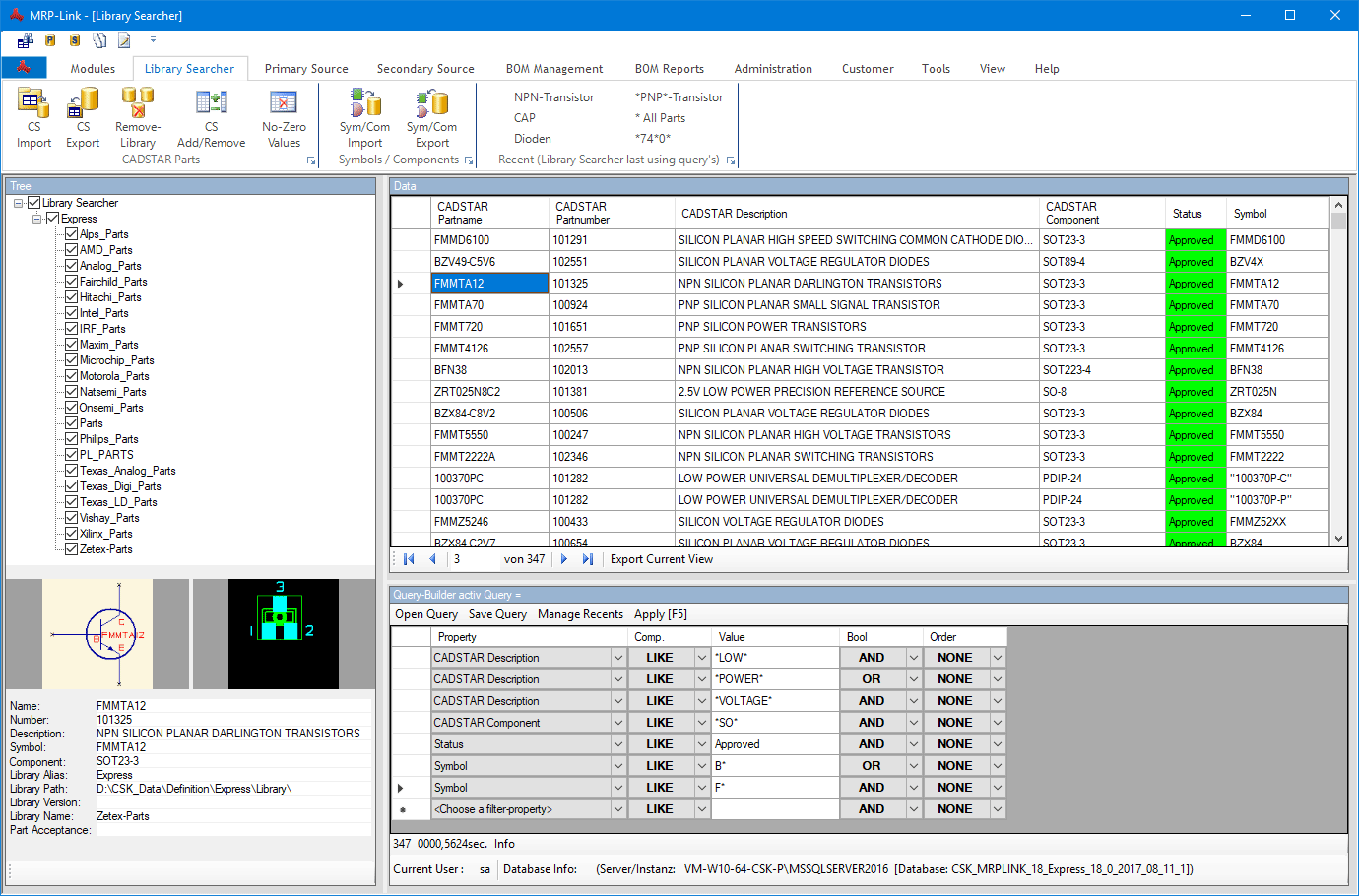Click the CS Export icon
This screenshot has width=1359, height=896.
click(x=83, y=101)
